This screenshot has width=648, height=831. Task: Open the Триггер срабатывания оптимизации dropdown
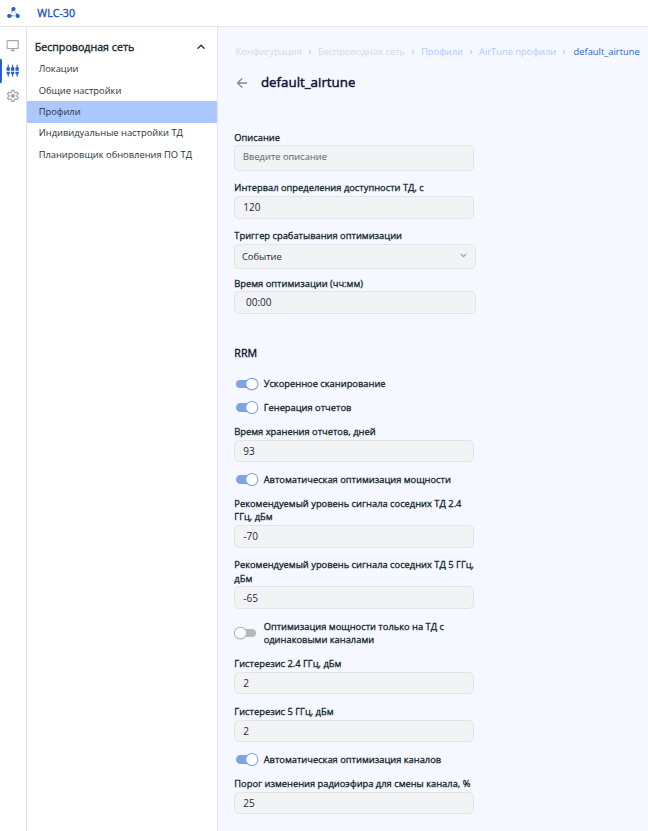[x=354, y=257]
